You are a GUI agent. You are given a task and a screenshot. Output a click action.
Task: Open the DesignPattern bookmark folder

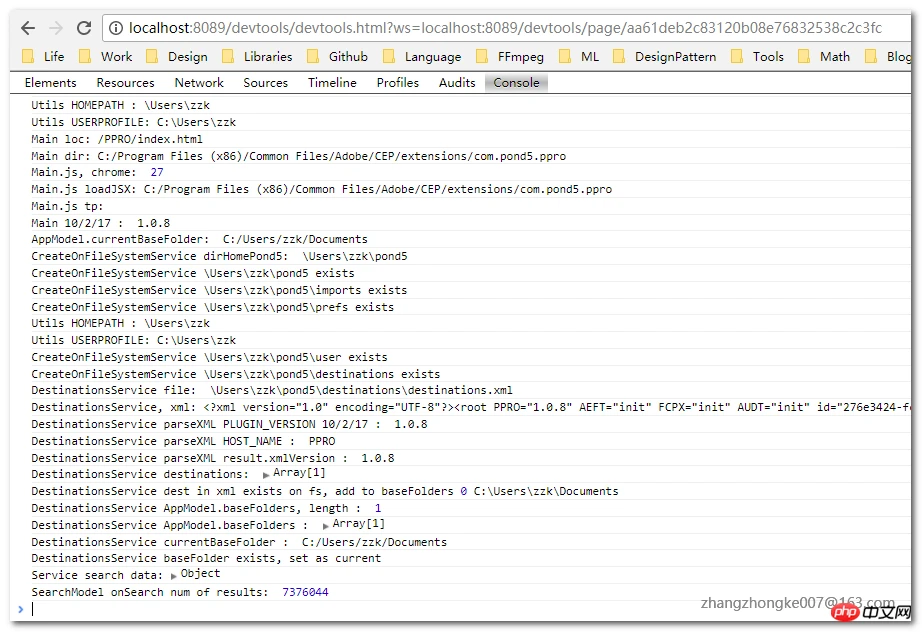click(x=665, y=56)
